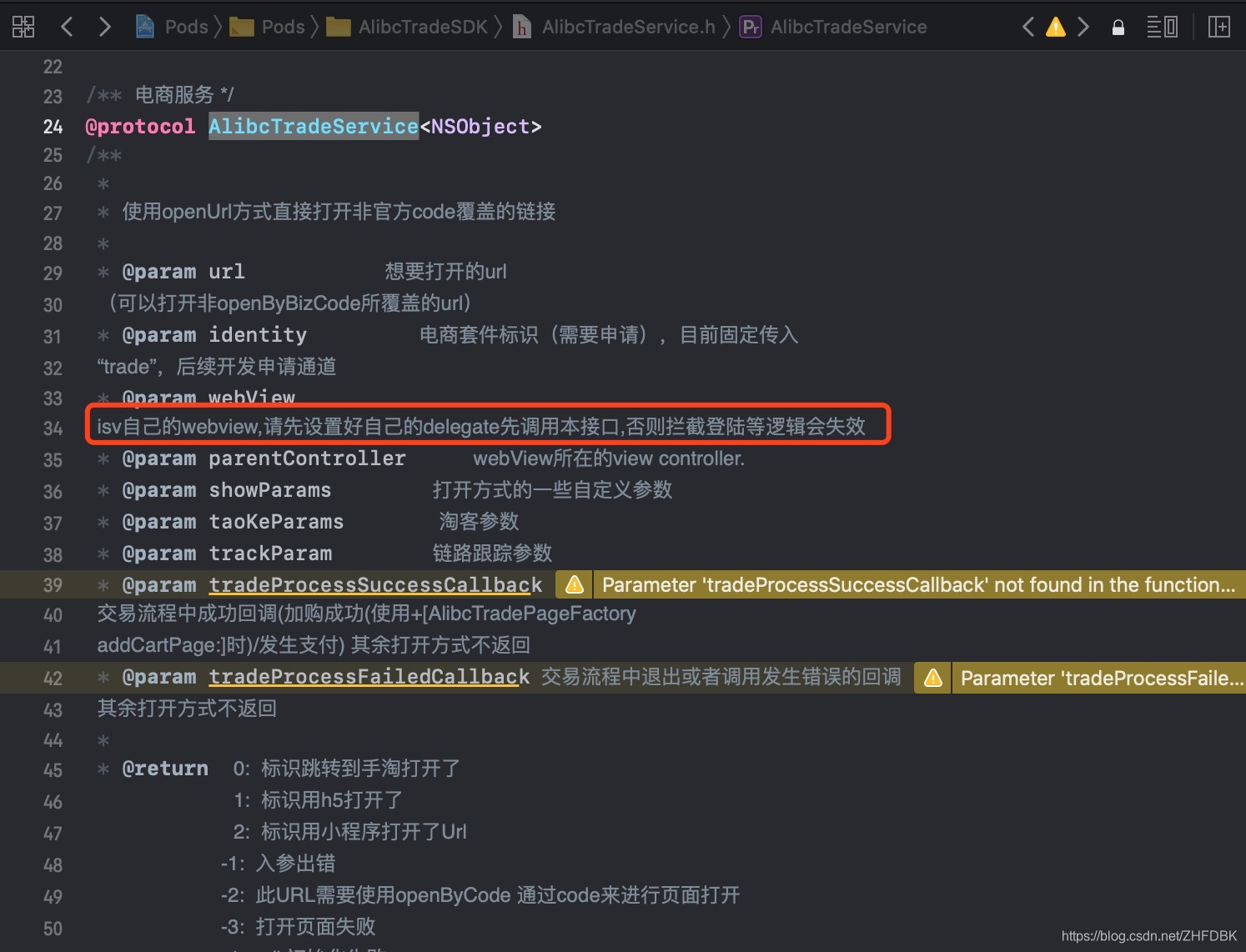This screenshot has width=1246, height=952.
Task: Open the AlibcTradeService.h breadcrumb dropdown
Action: click(630, 26)
